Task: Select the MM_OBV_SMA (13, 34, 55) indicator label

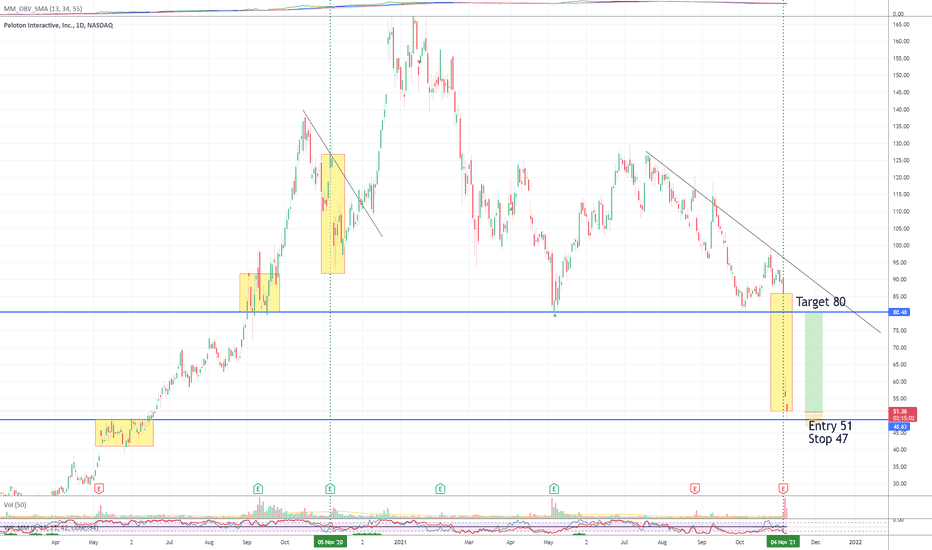Action: (43, 9)
